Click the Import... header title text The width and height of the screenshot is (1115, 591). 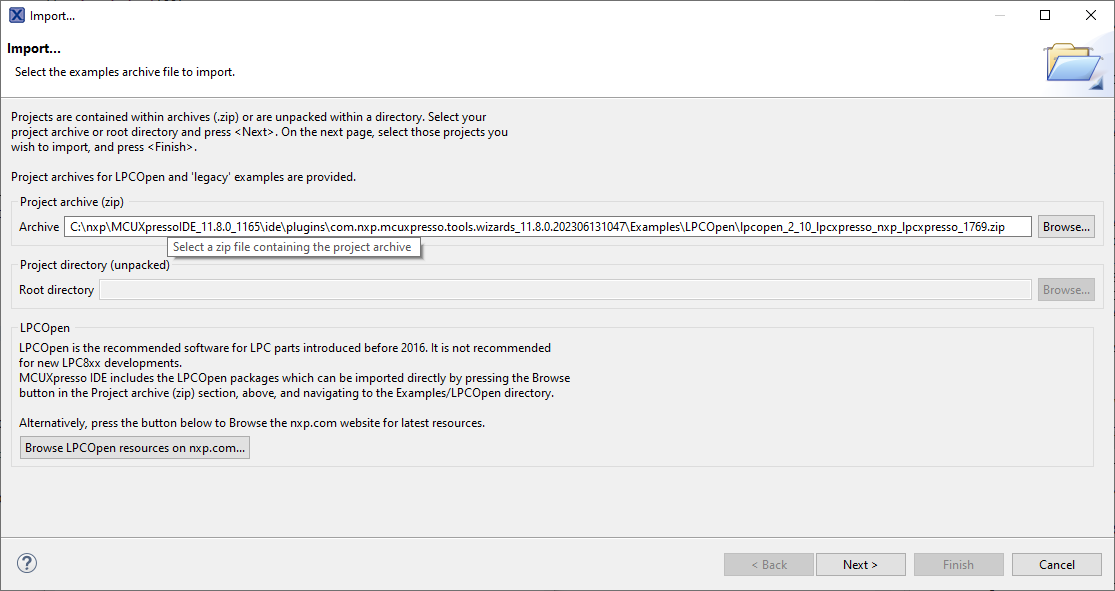coord(34,47)
